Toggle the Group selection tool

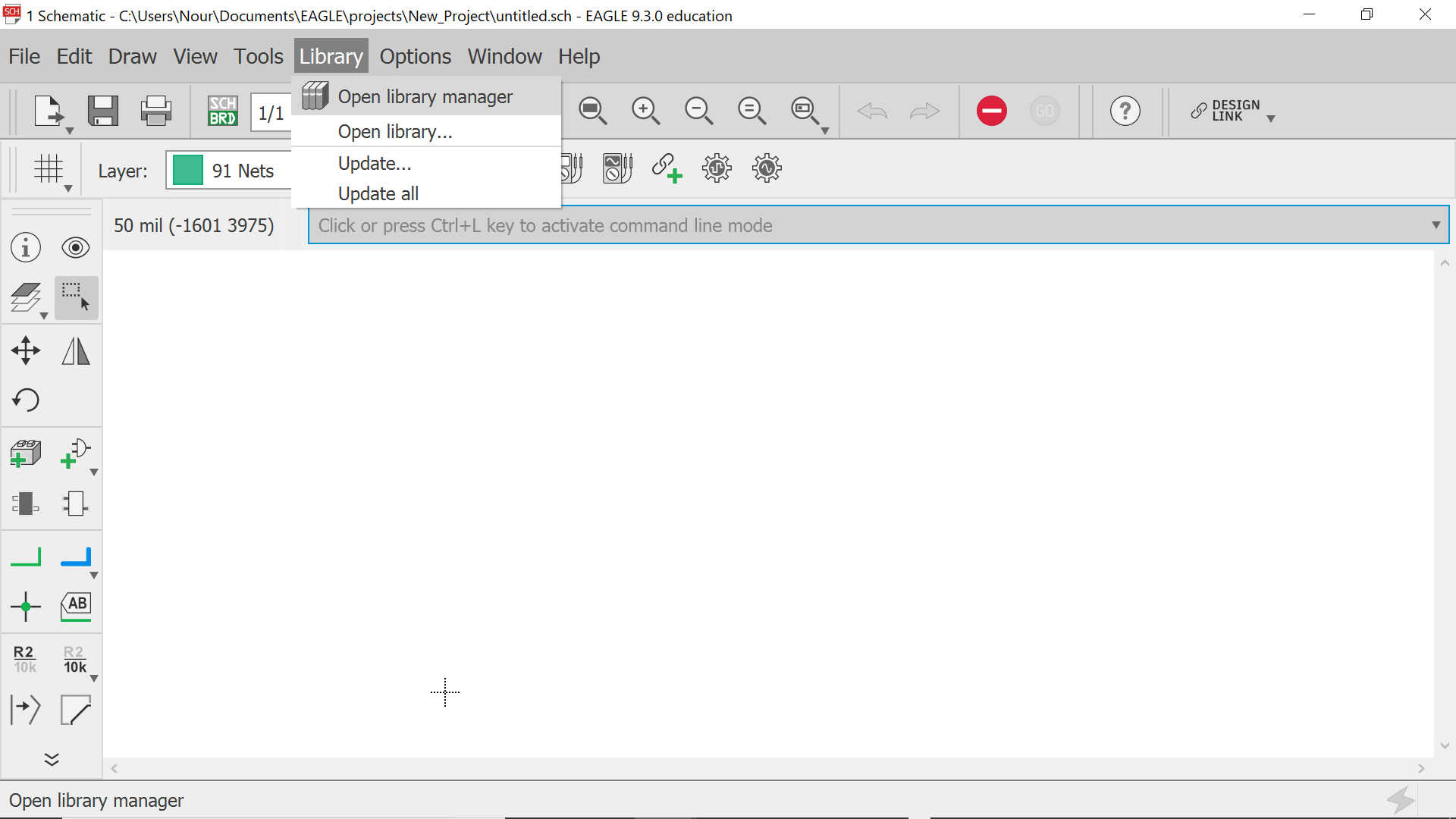[x=76, y=297]
